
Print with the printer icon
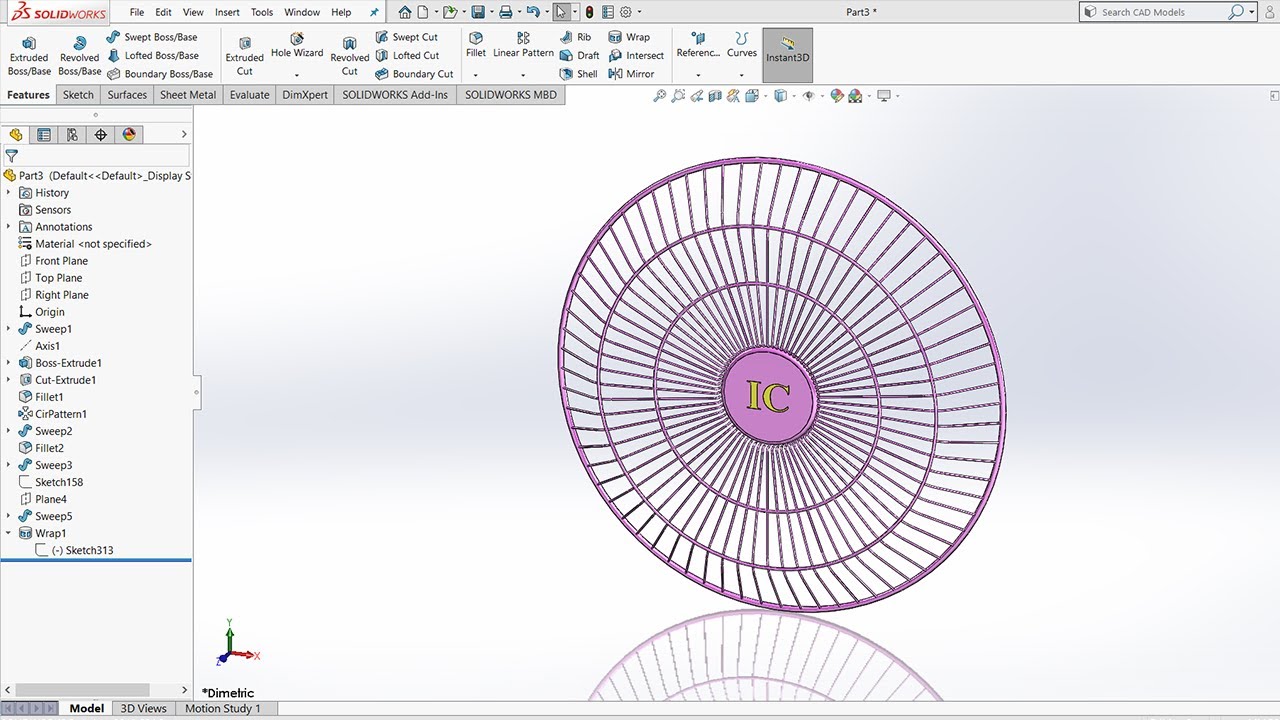506,12
